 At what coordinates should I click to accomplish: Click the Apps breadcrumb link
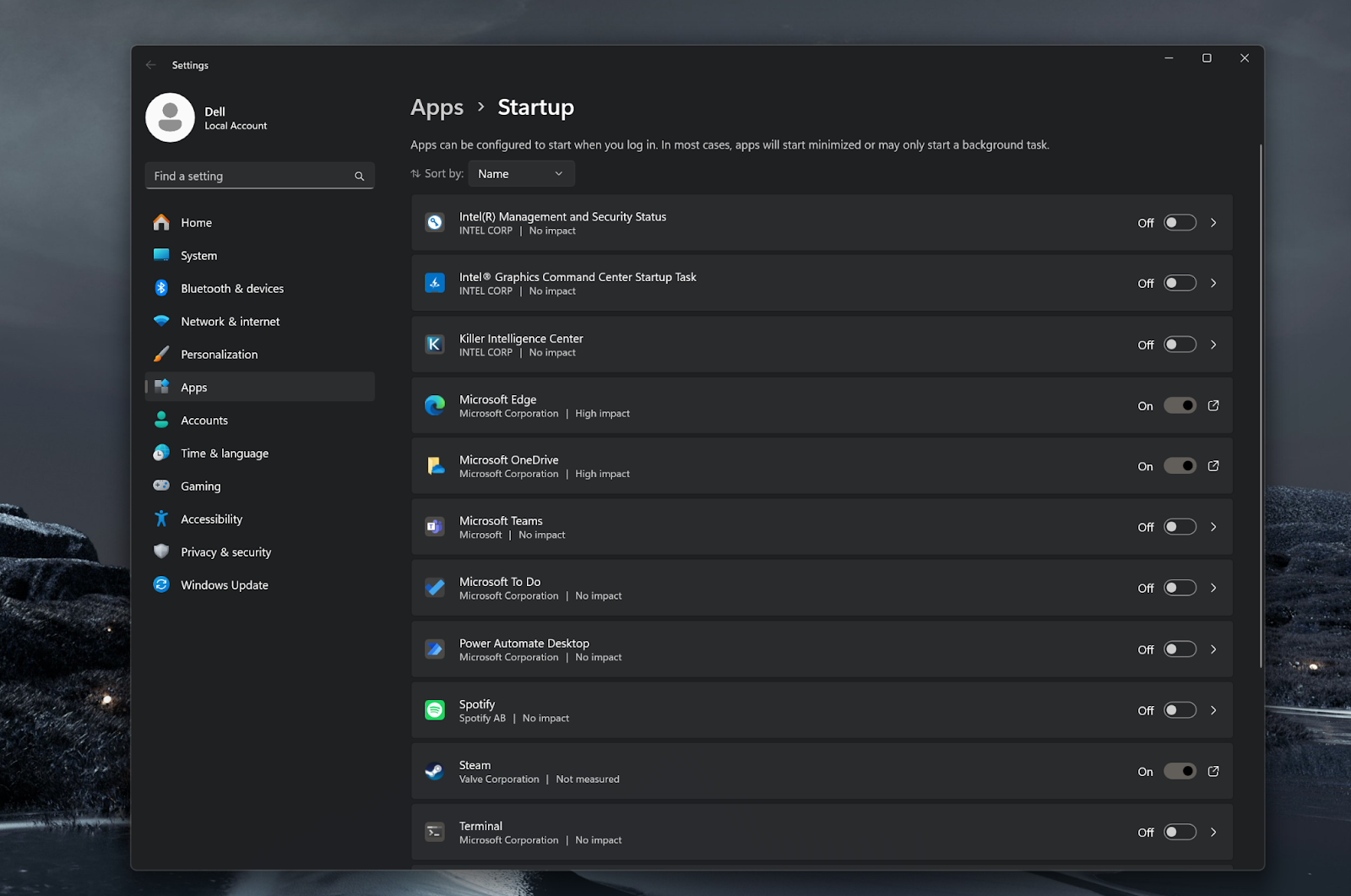(x=437, y=108)
